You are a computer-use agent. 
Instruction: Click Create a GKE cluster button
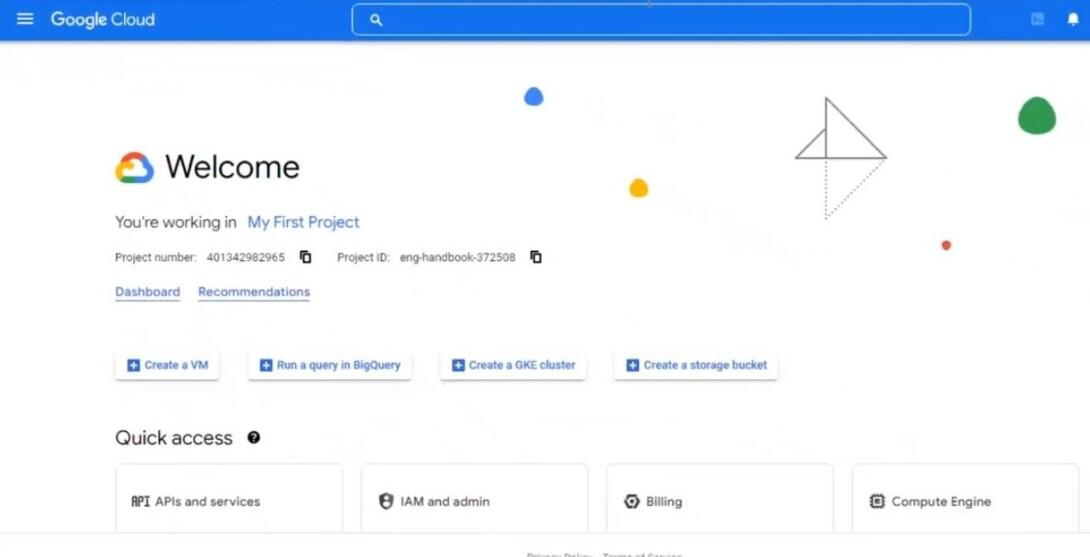click(x=513, y=365)
